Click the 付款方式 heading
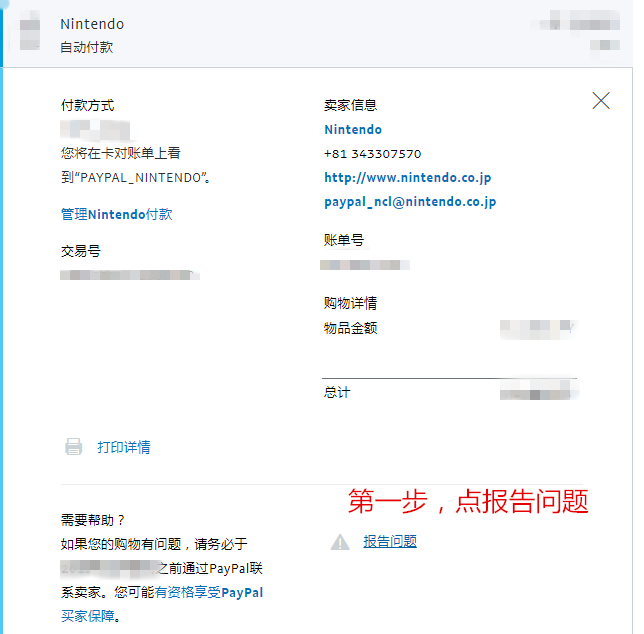This screenshot has width=644, height=634. pyautogui.click(x=87, y=106)
